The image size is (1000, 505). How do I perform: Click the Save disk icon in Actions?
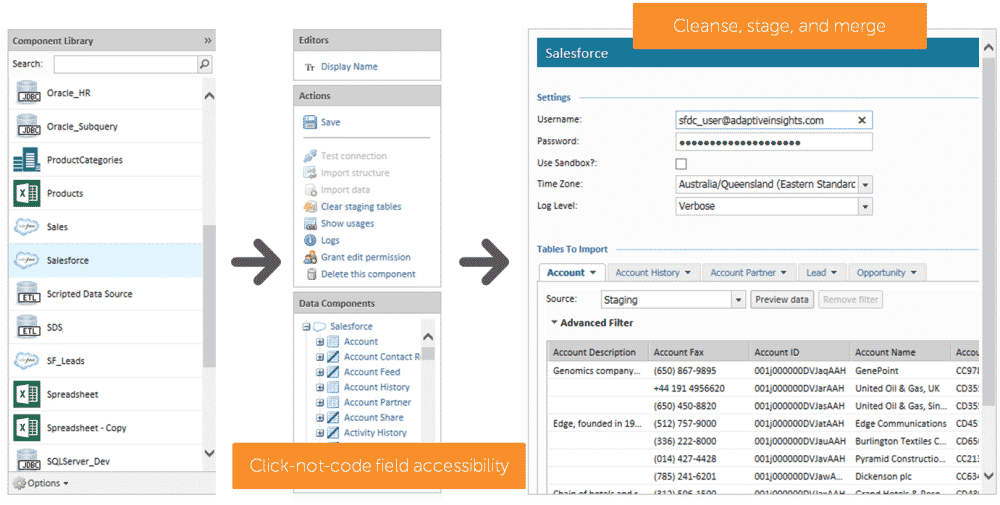tap(310, 122)
